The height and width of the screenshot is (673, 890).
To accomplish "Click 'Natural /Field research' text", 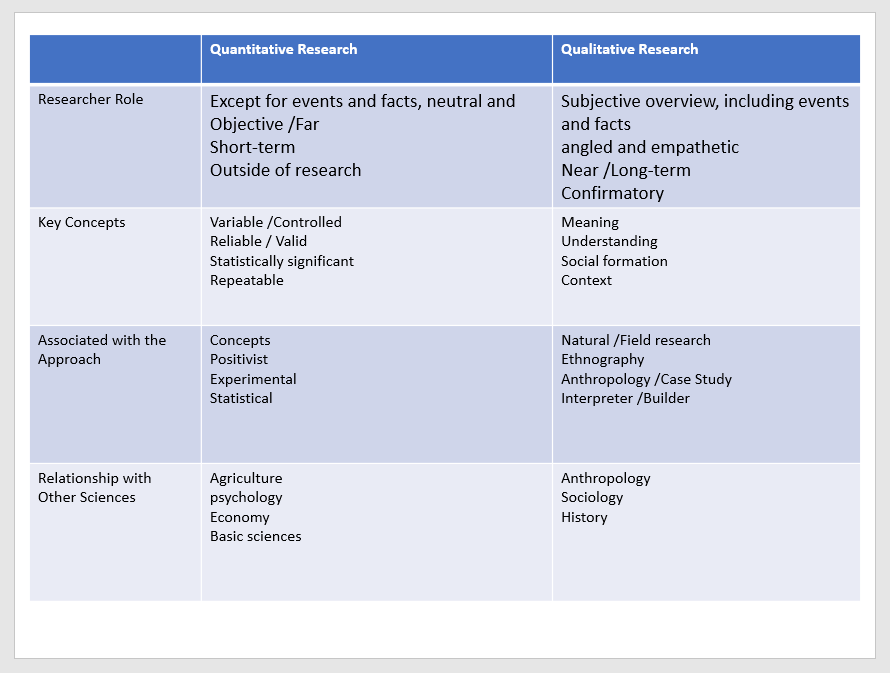I will [635, 340].
